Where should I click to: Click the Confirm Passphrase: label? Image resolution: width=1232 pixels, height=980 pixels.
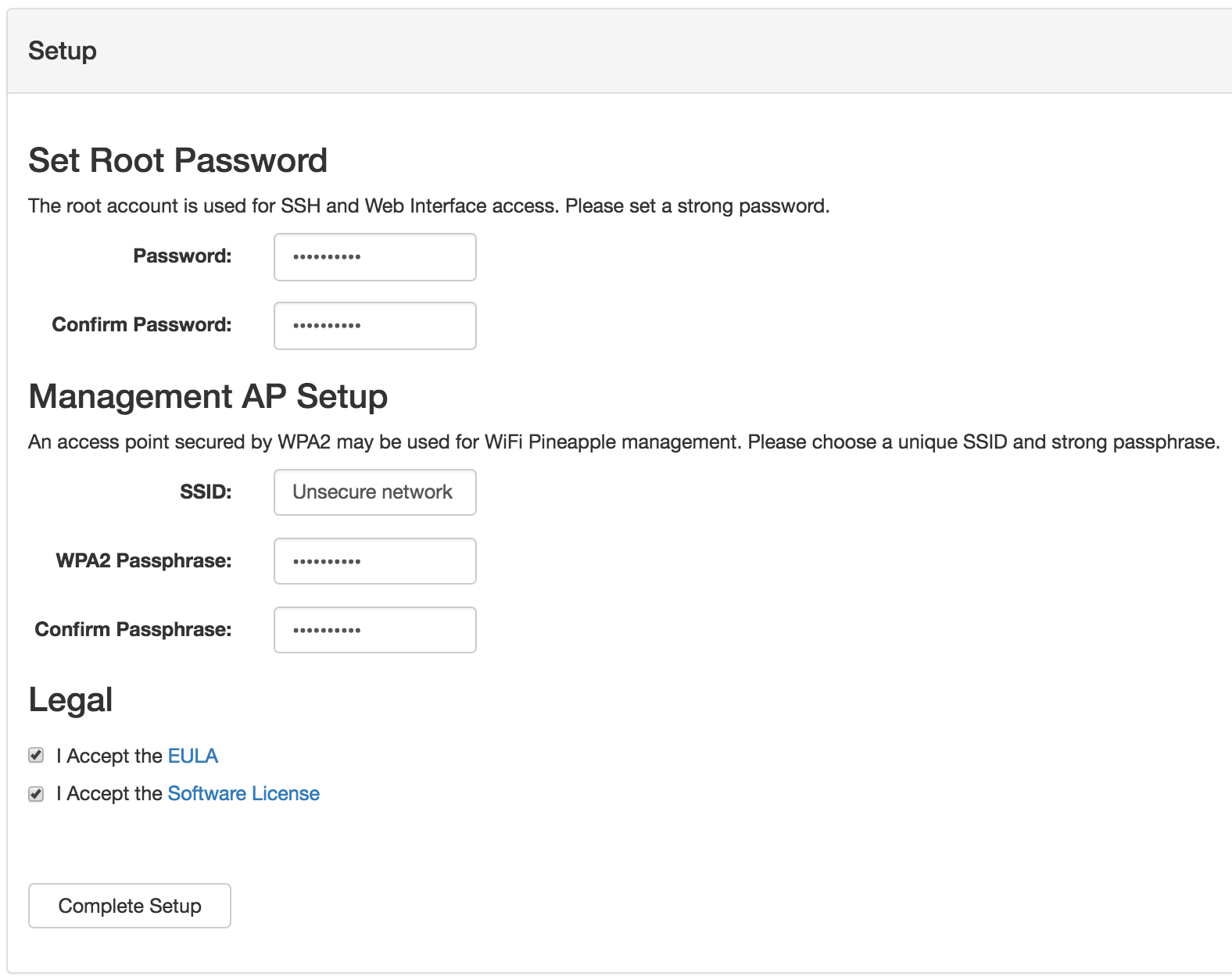click(133, 629)
